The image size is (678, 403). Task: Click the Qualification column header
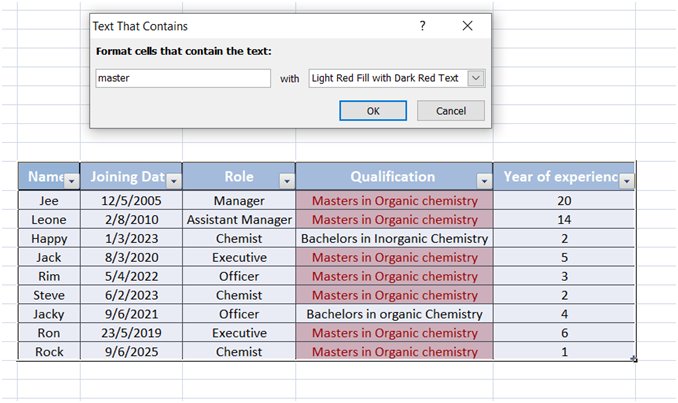pos(393,176)
